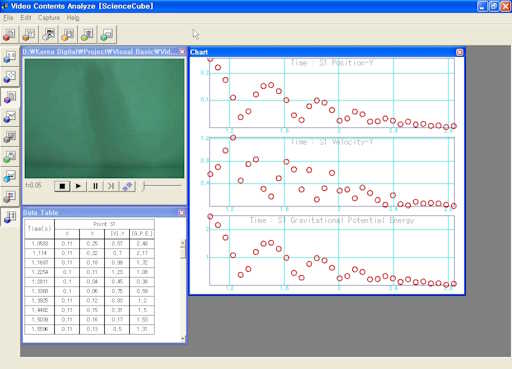Click the red ball icon in top toolbar
512x369 pixels.
tap(10, 34)
